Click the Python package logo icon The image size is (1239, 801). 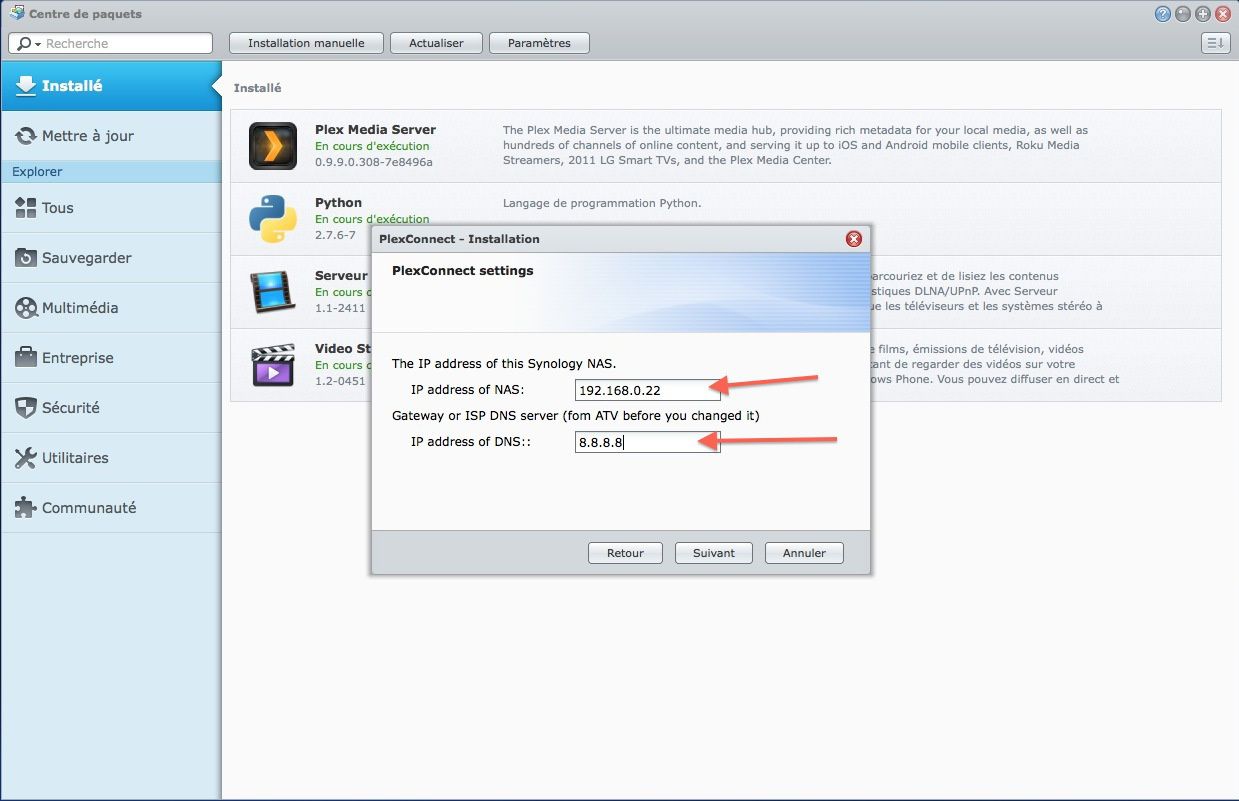point(273,219)
